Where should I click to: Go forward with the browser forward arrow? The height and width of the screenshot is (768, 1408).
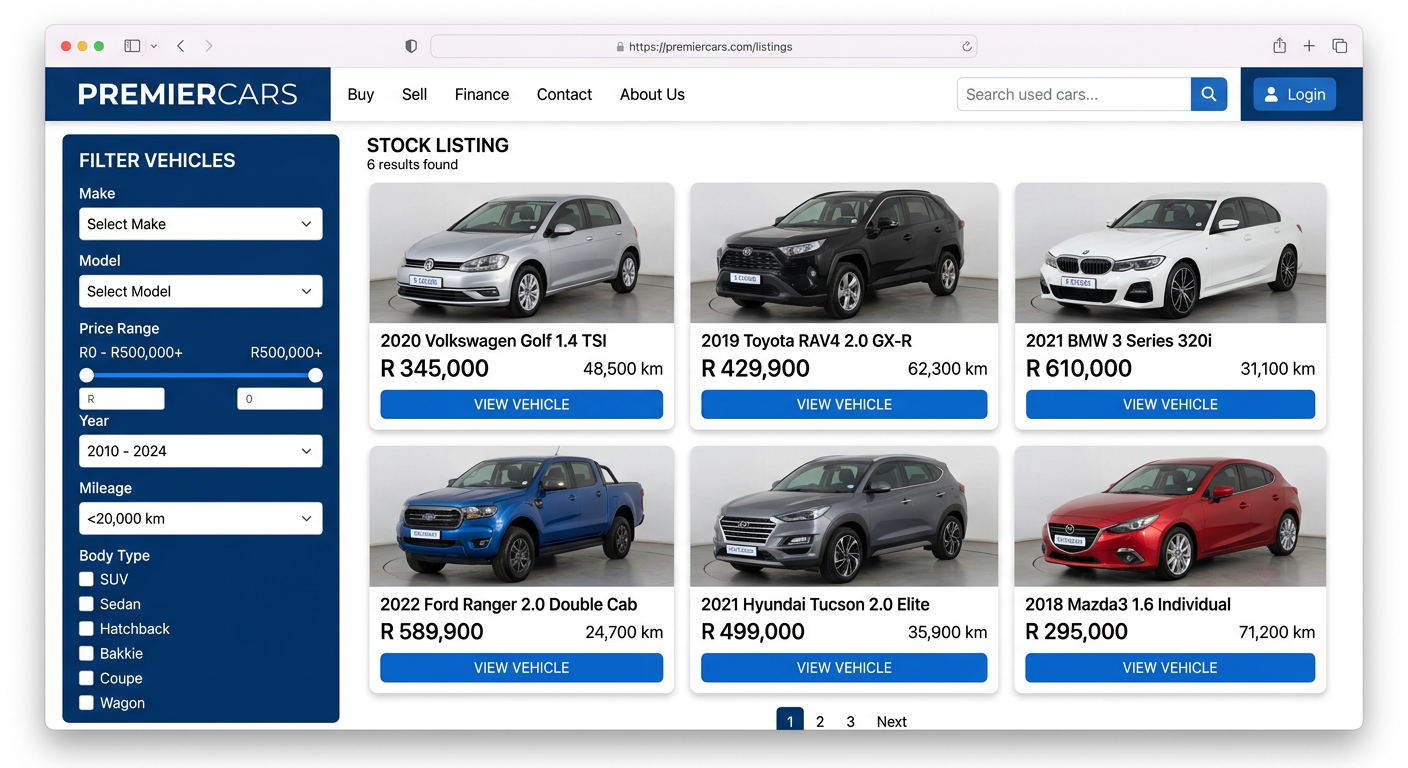coord(208,46)
